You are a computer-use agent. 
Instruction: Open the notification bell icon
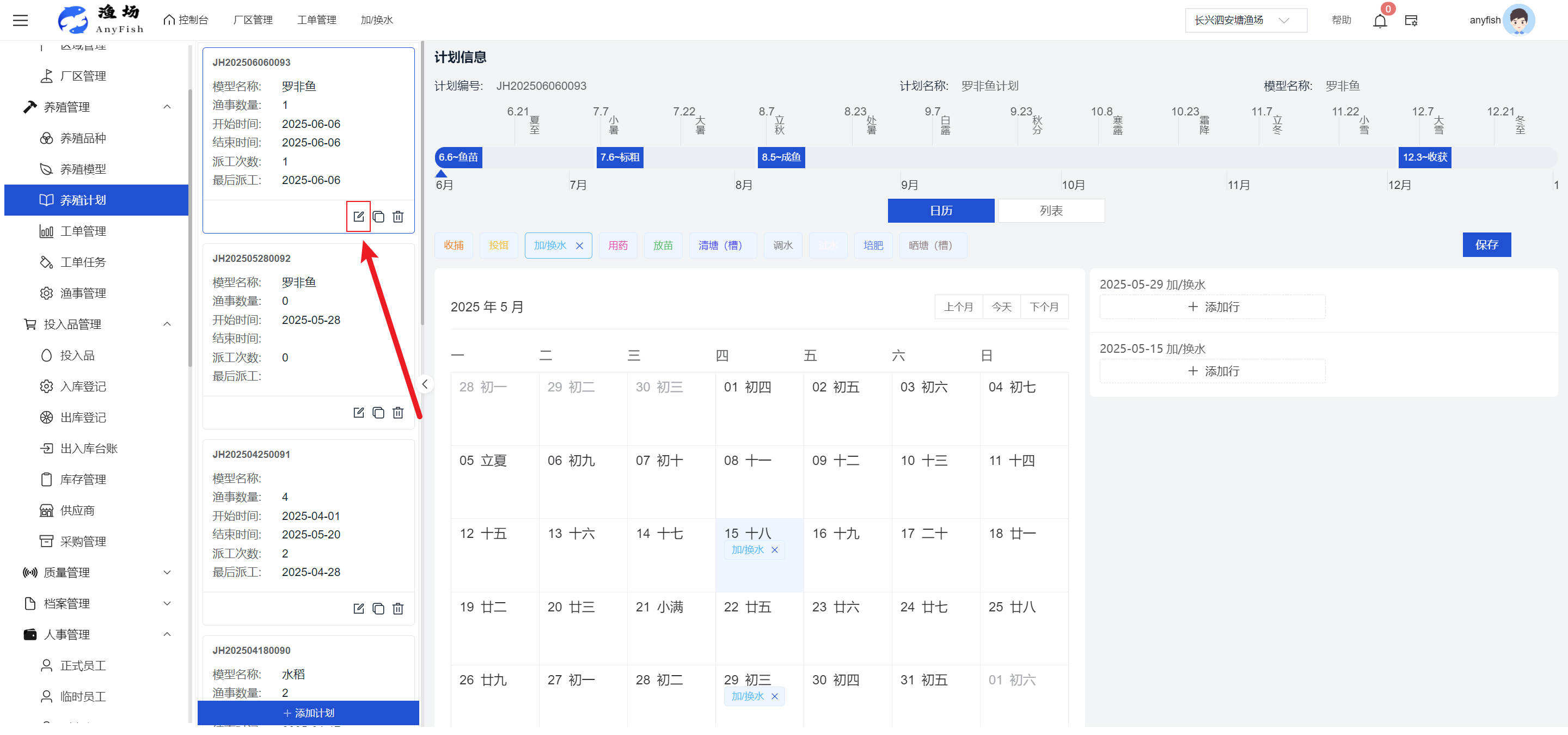(x=1379, y=21)
